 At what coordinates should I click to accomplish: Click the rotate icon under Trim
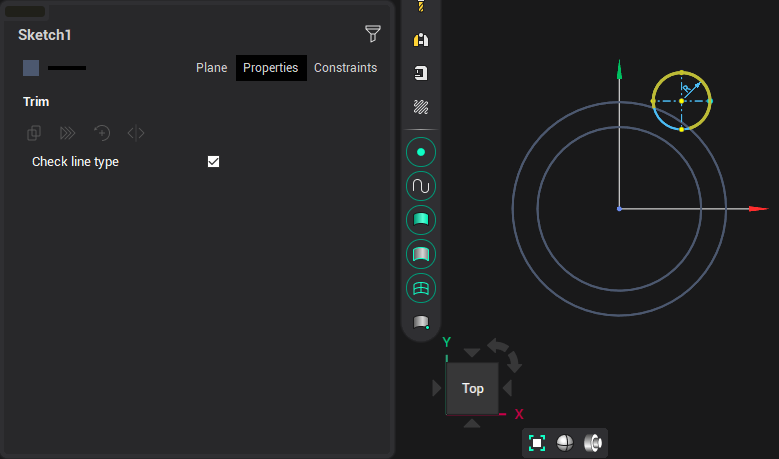point(102,132)
